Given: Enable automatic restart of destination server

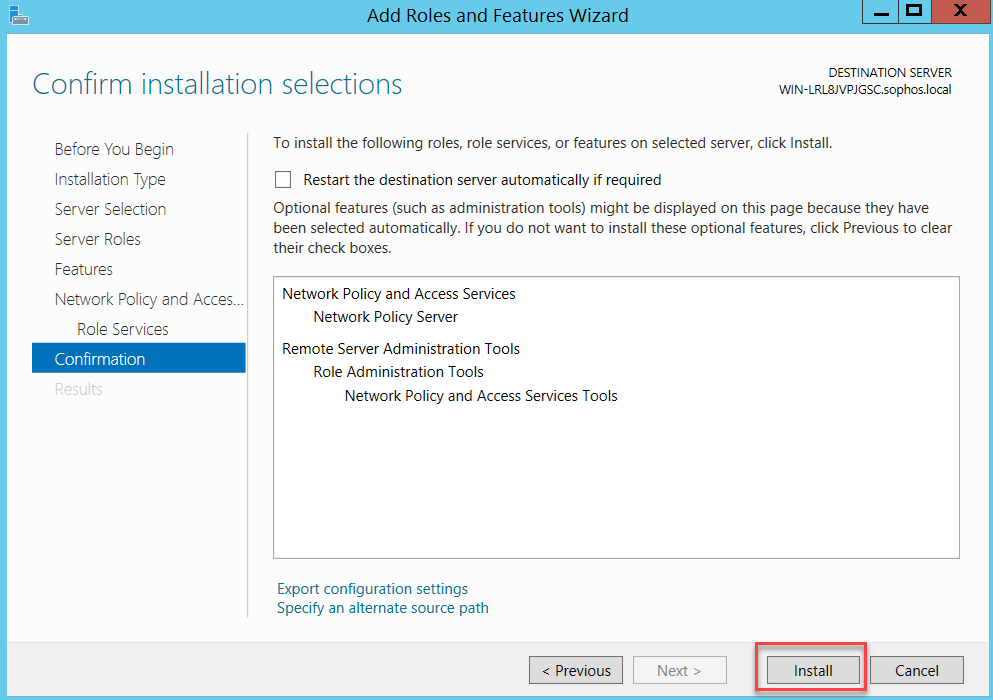Looking at the screenshot, I should 283,180.
